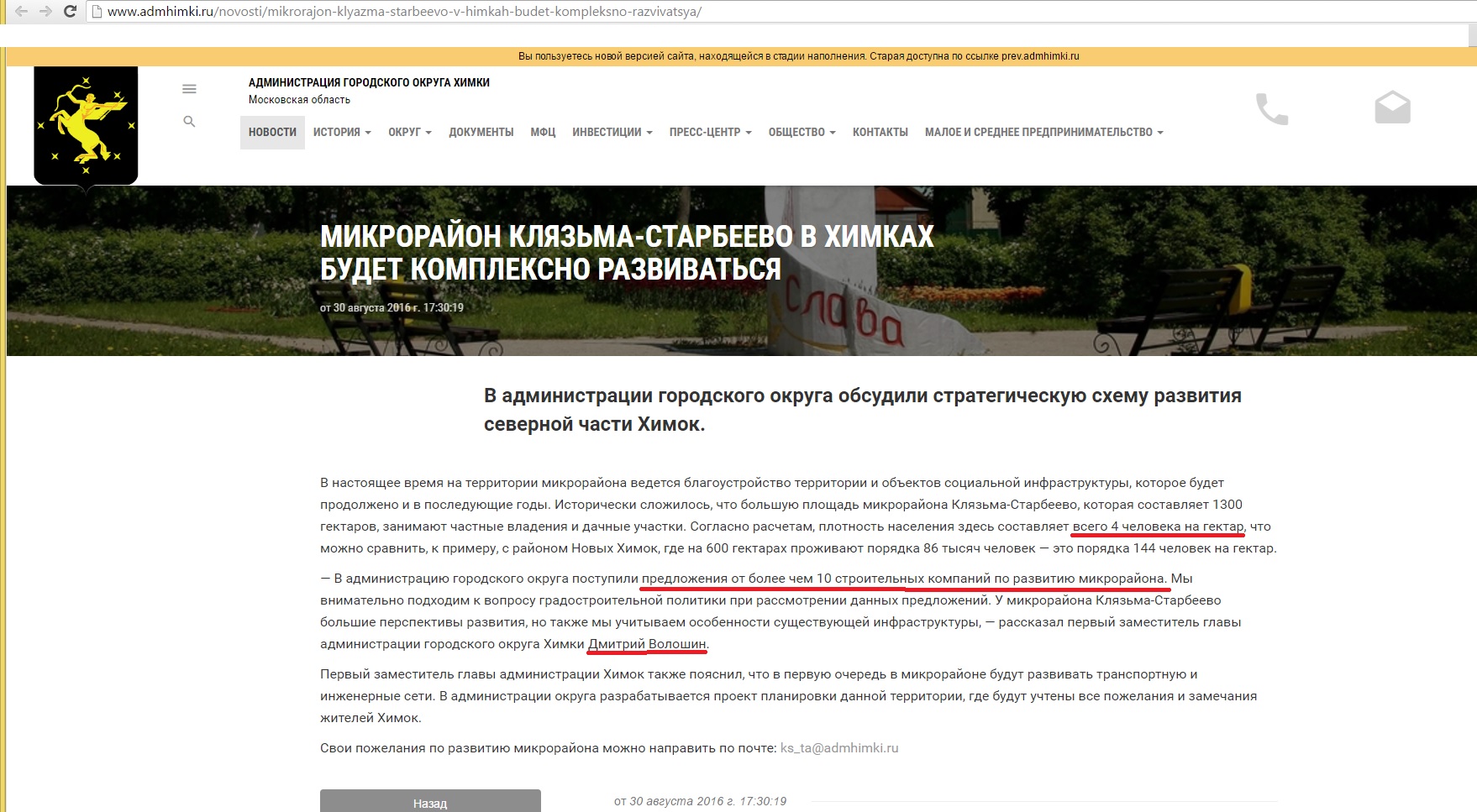Screen dimensions: 1477x812
Task: Open the hamburger menu icon
Action: click(x=189, y=89)
